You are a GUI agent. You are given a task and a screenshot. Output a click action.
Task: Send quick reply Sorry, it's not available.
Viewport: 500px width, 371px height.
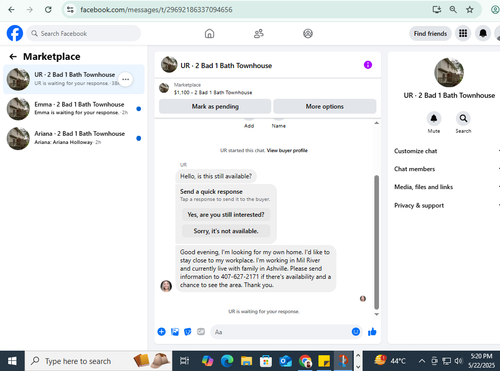click(x=226, y=231)
